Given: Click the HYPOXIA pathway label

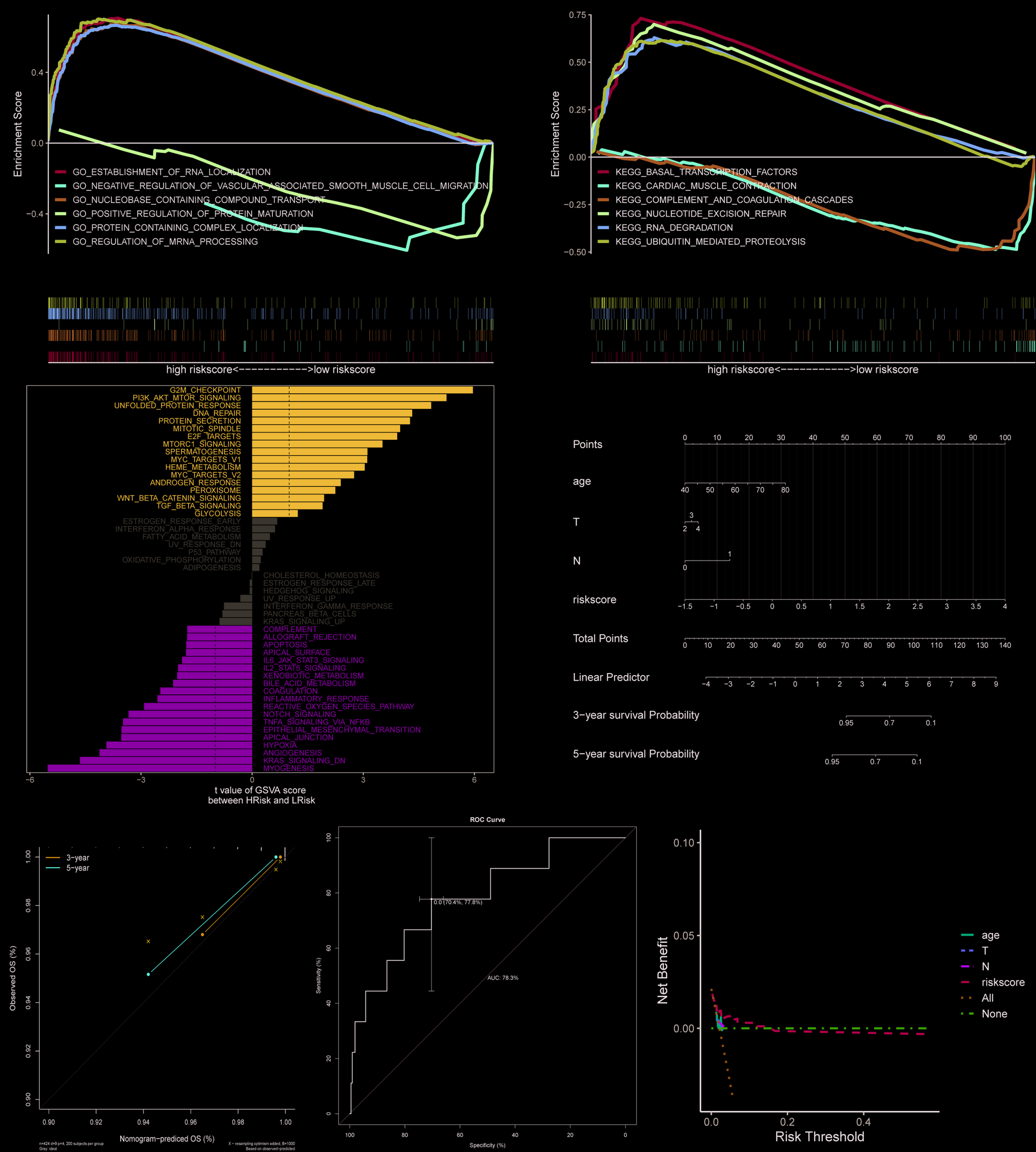Looking at the screenshot, I should 280,745.
